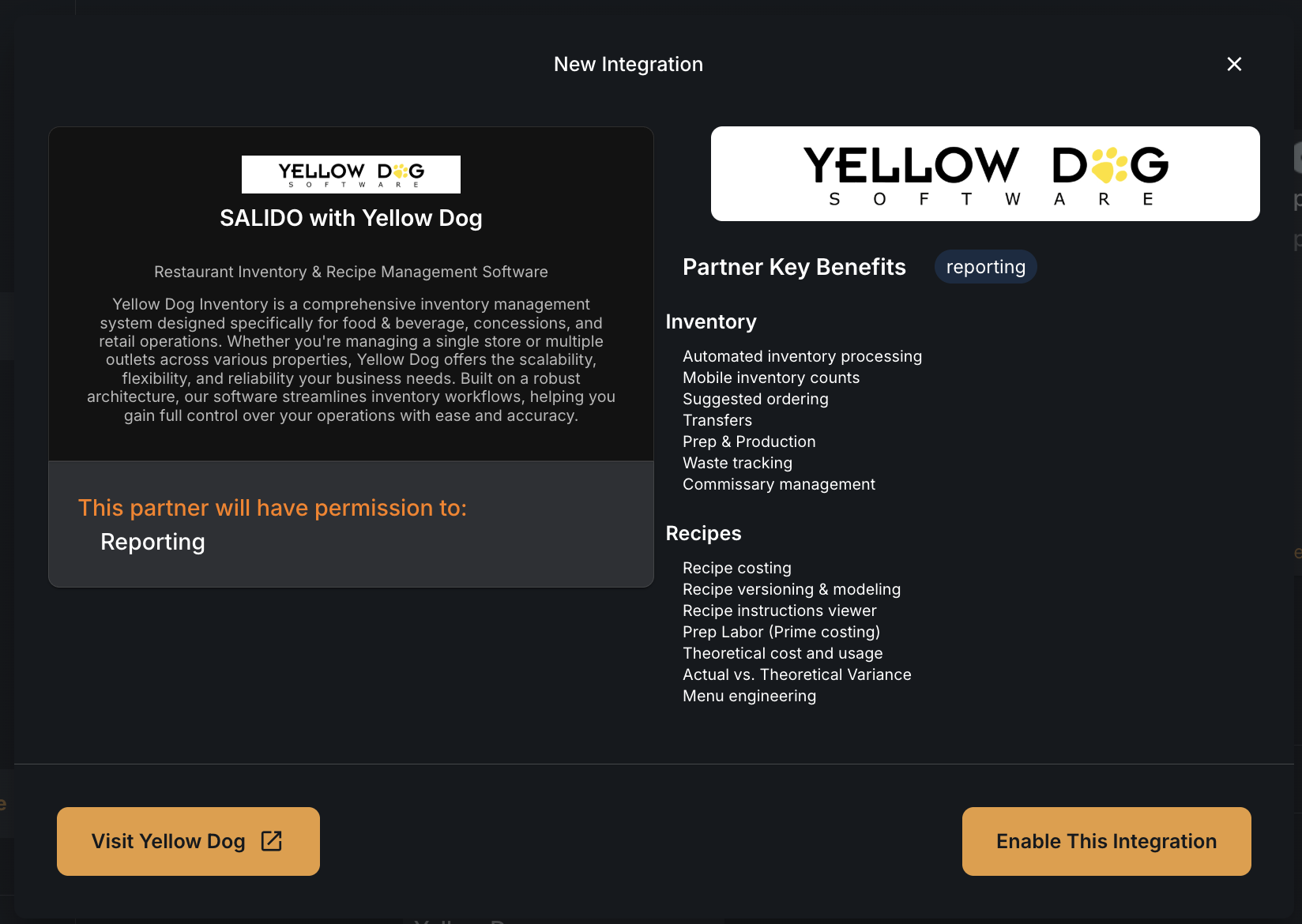The width and height of the screenshot is (1302, 924).
Task: Click Waste tracking list item
Action: click(737, 463)
